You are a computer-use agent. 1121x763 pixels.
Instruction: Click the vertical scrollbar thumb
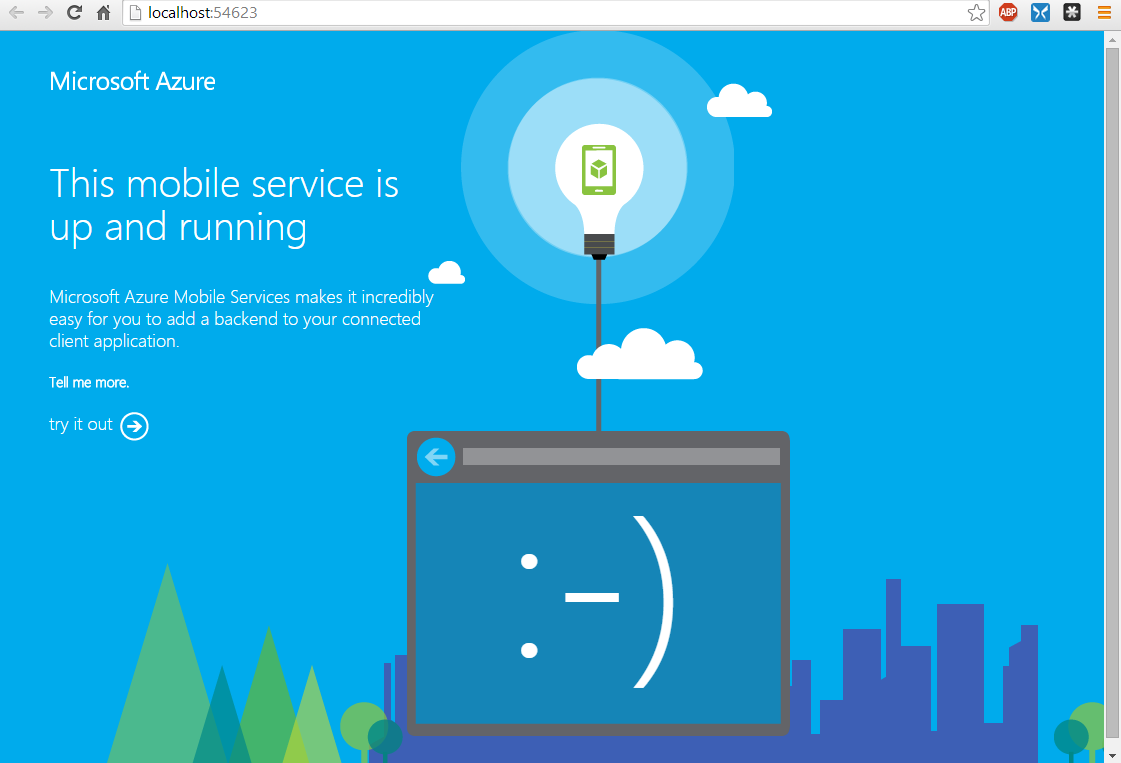pos(1112,393)
